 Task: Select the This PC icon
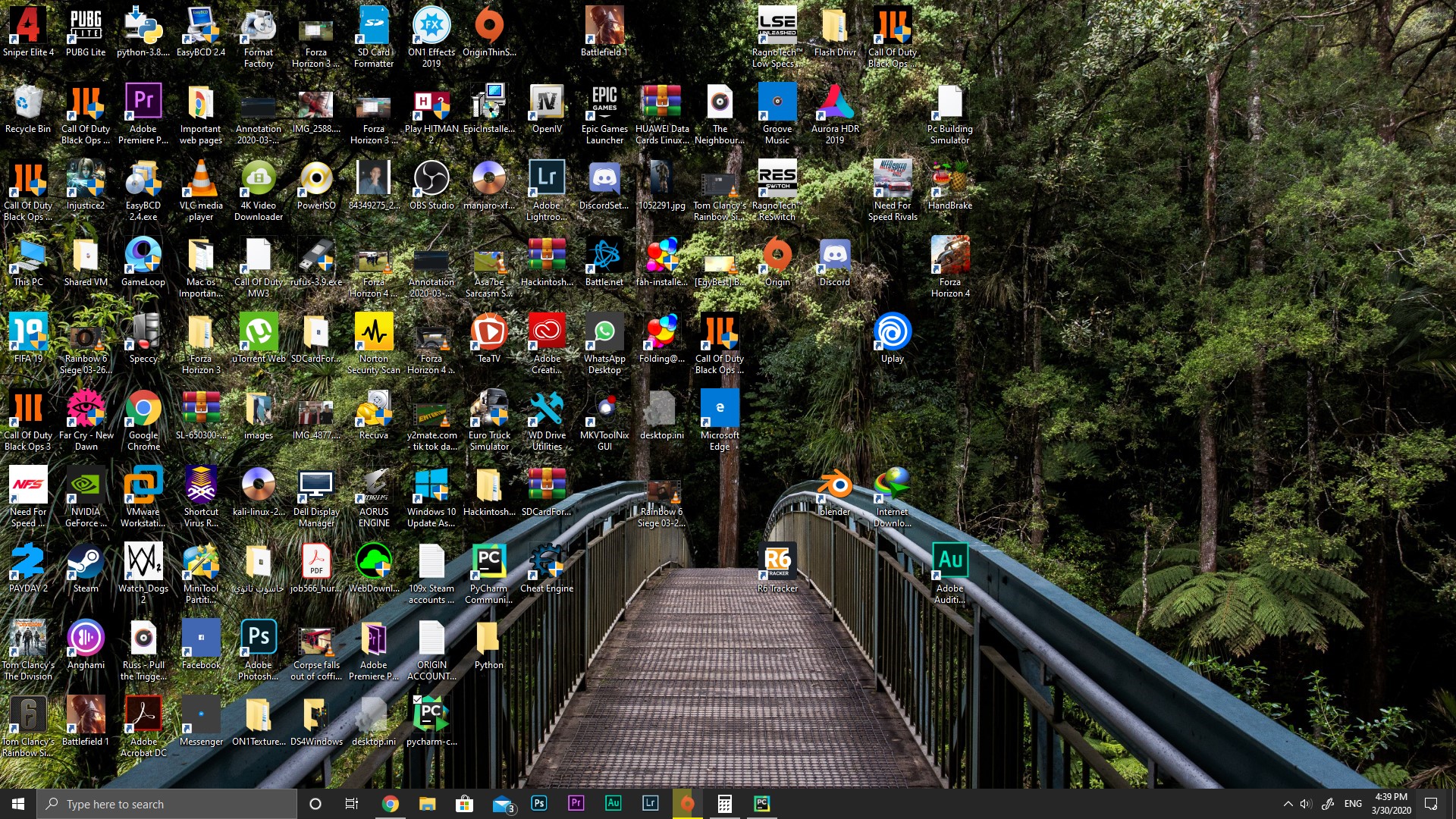28,262
